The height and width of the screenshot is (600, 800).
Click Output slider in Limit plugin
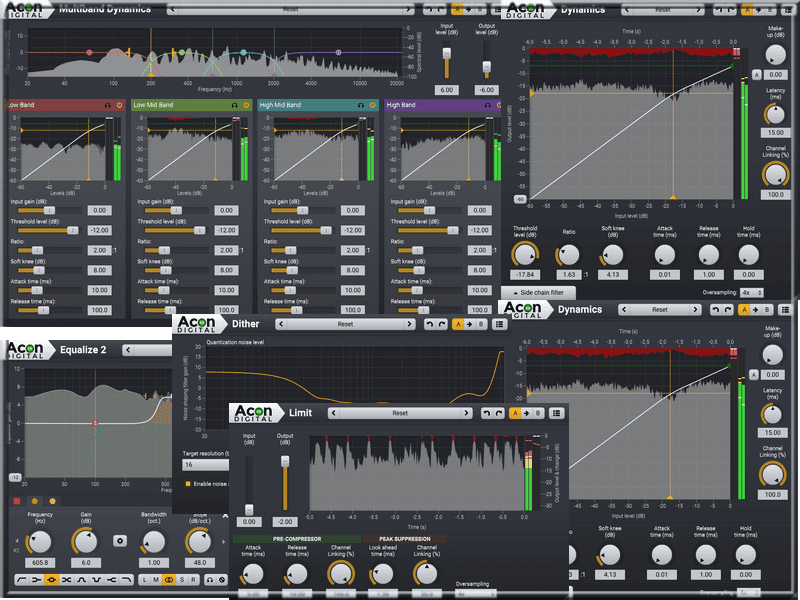pyautogui.click(x=285, y=484)
